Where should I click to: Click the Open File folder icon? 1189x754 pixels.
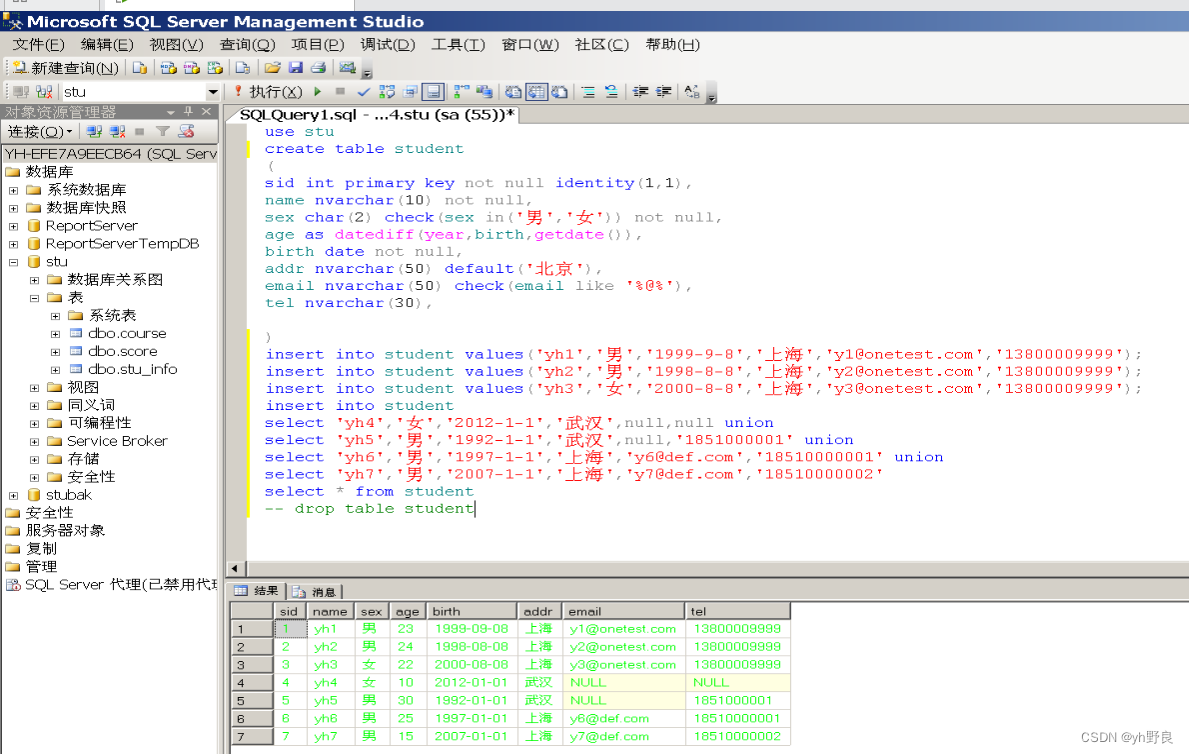[x=272, y=68]
